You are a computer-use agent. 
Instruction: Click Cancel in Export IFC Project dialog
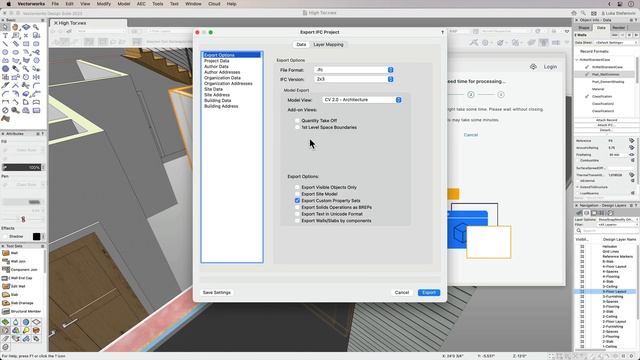[x=402, y=293]
